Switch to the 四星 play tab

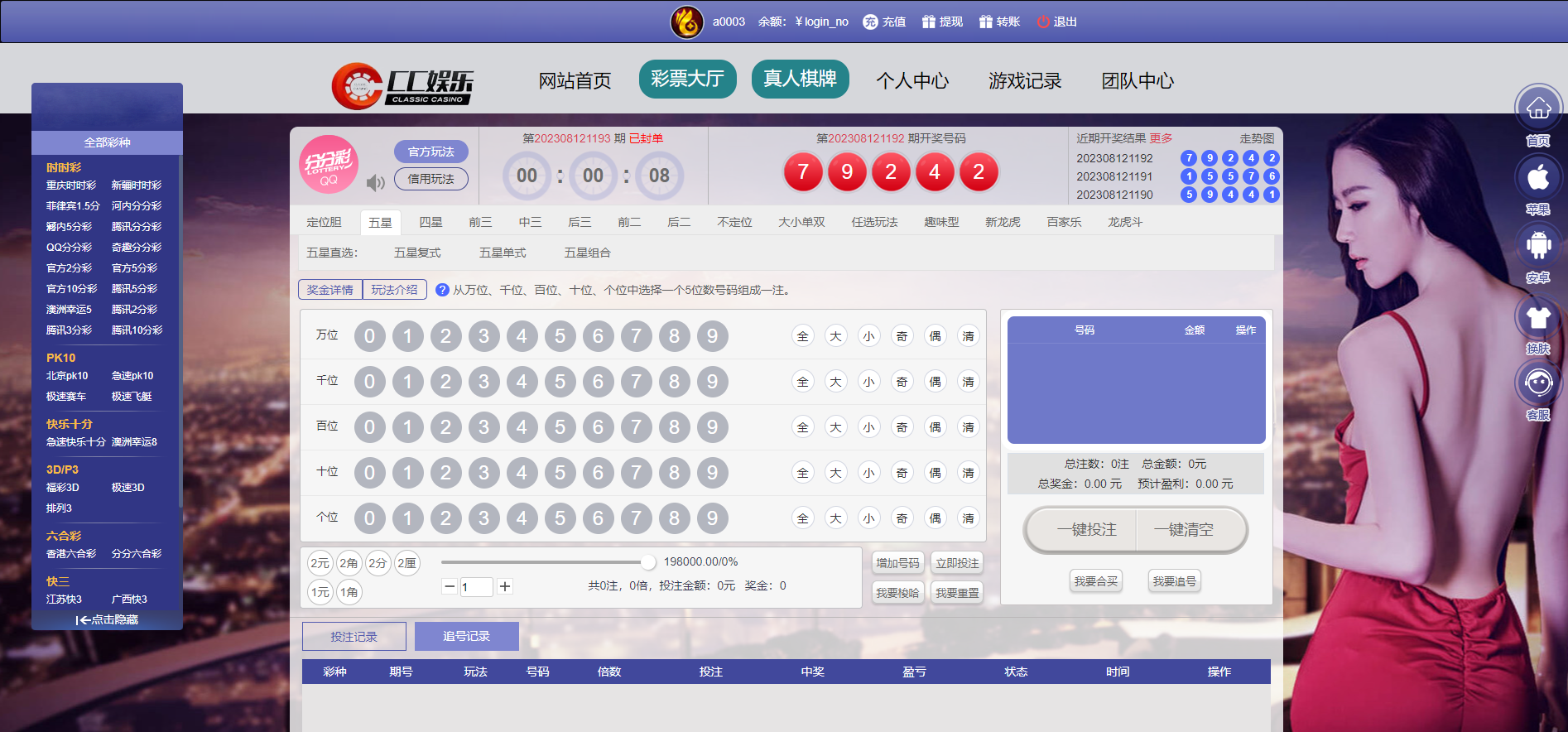(x=430, y=222)
